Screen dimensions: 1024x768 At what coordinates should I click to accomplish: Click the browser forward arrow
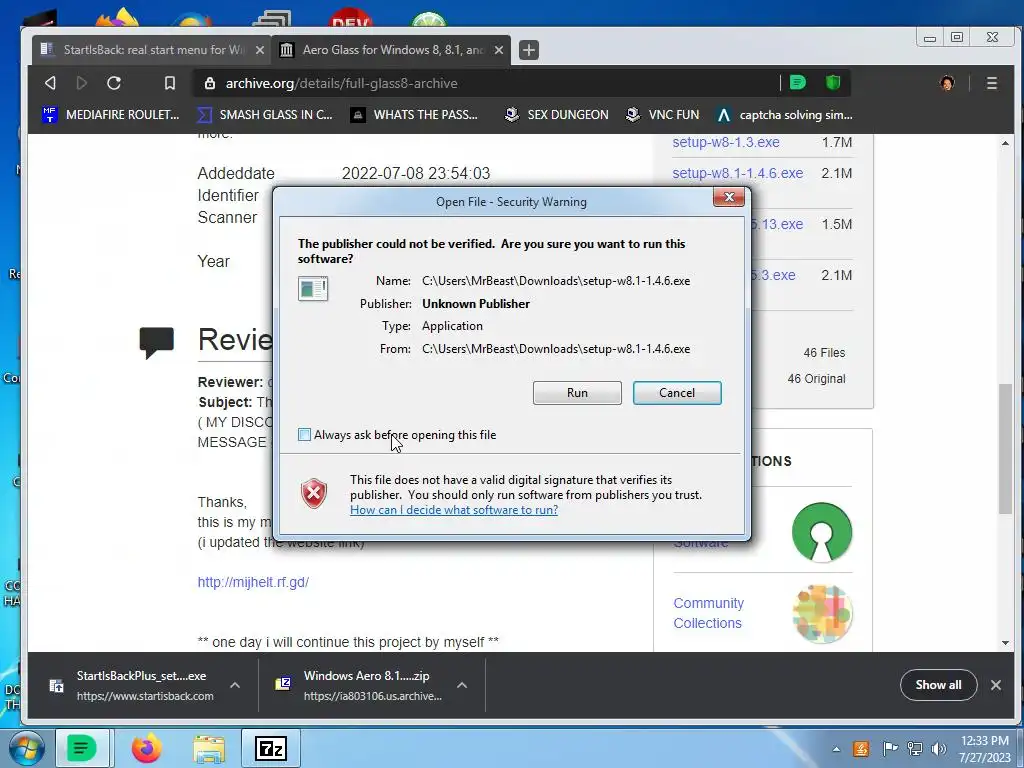click(82, 83)
